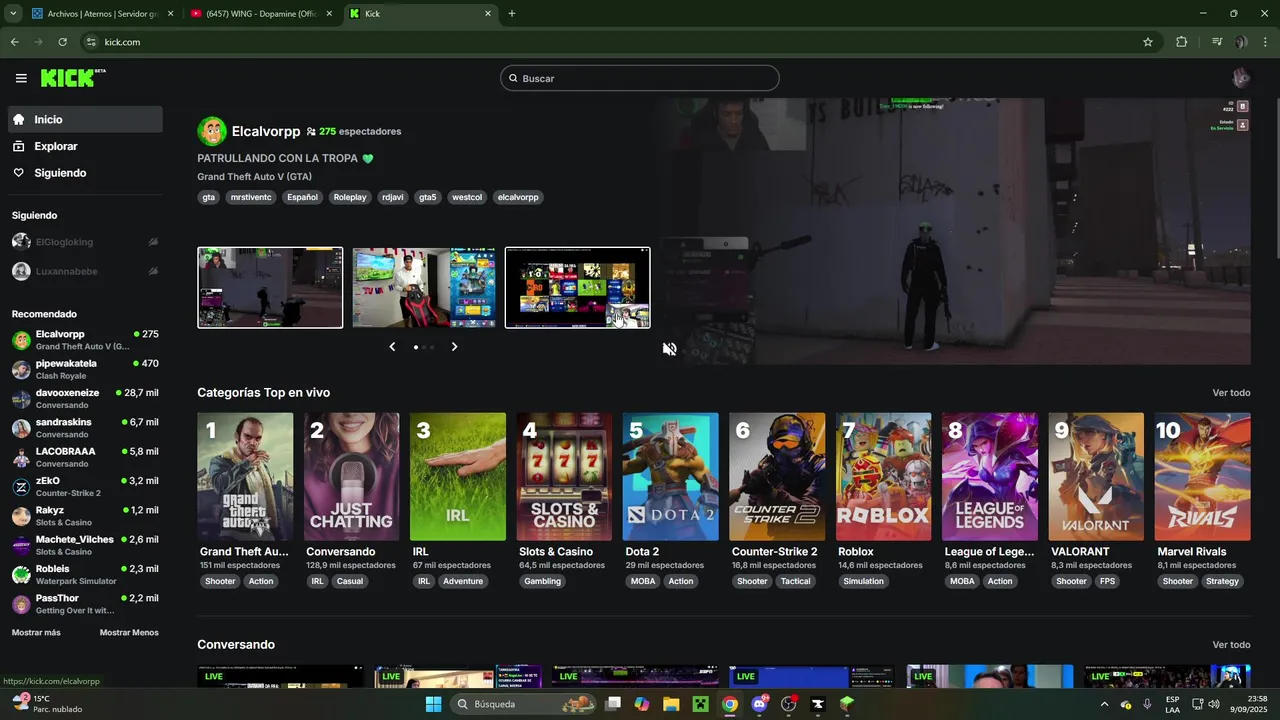Open Counter-Strike 2 category card
The height and width of the screenshot is (720, 1280).
point(777,477)
